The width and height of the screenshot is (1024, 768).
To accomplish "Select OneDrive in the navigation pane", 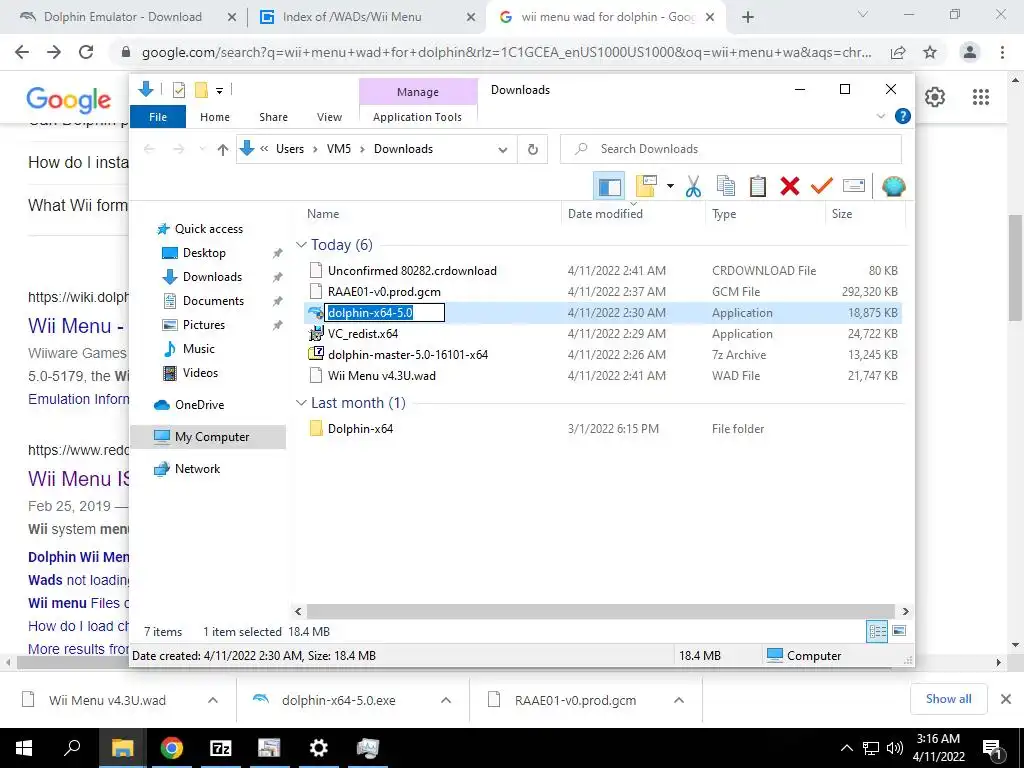I will (199, 405).
